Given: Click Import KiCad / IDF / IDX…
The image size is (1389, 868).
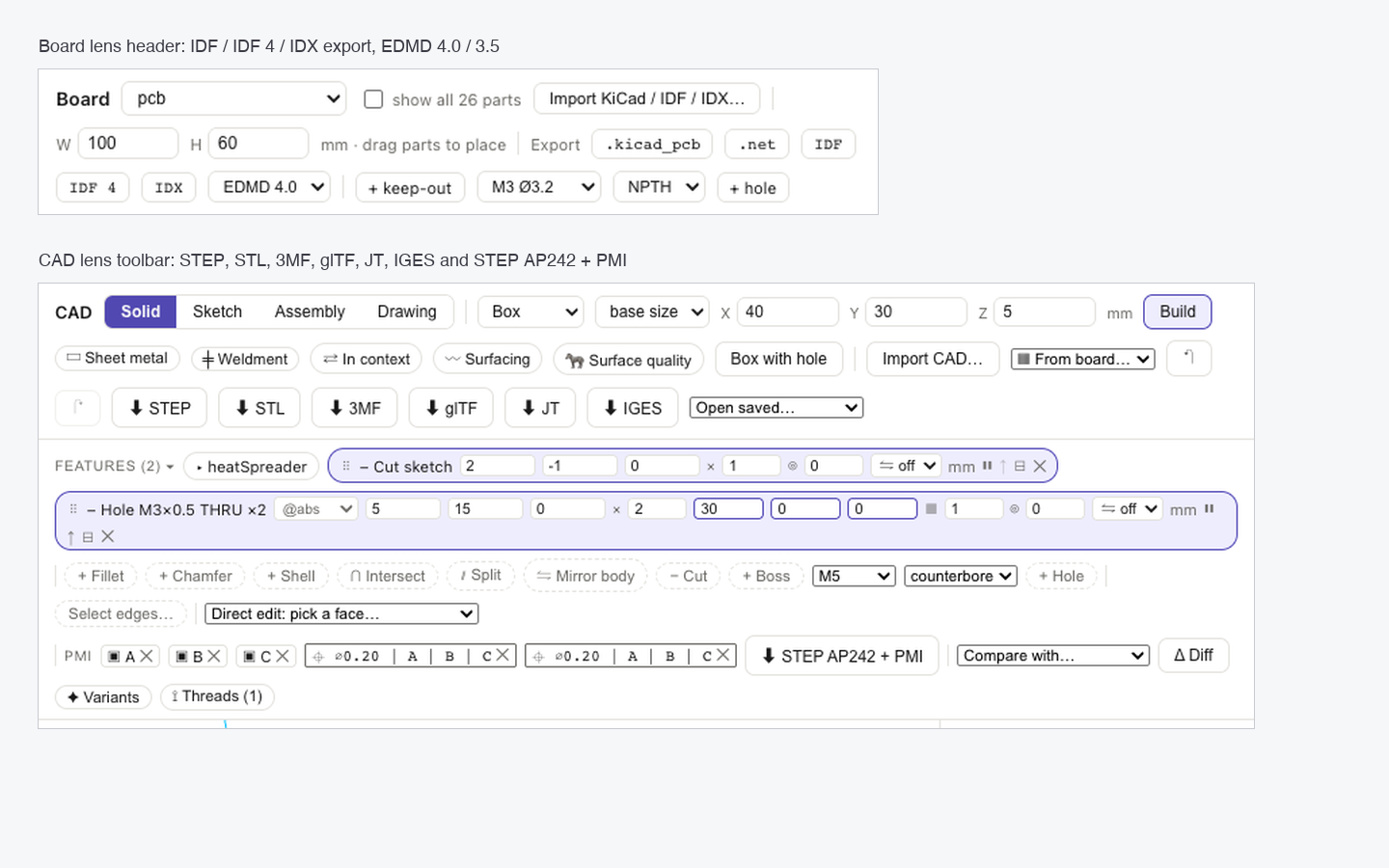Looking at the screenshot, I should point(647,98).
